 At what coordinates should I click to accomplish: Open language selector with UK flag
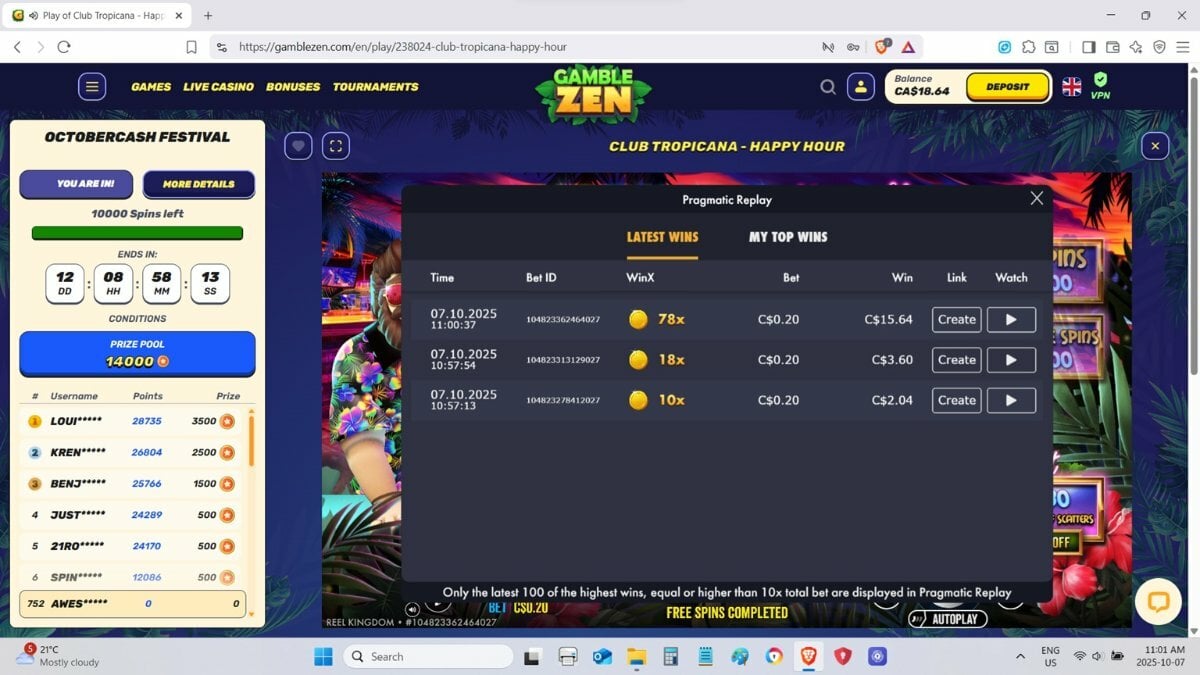point(1071,87)
